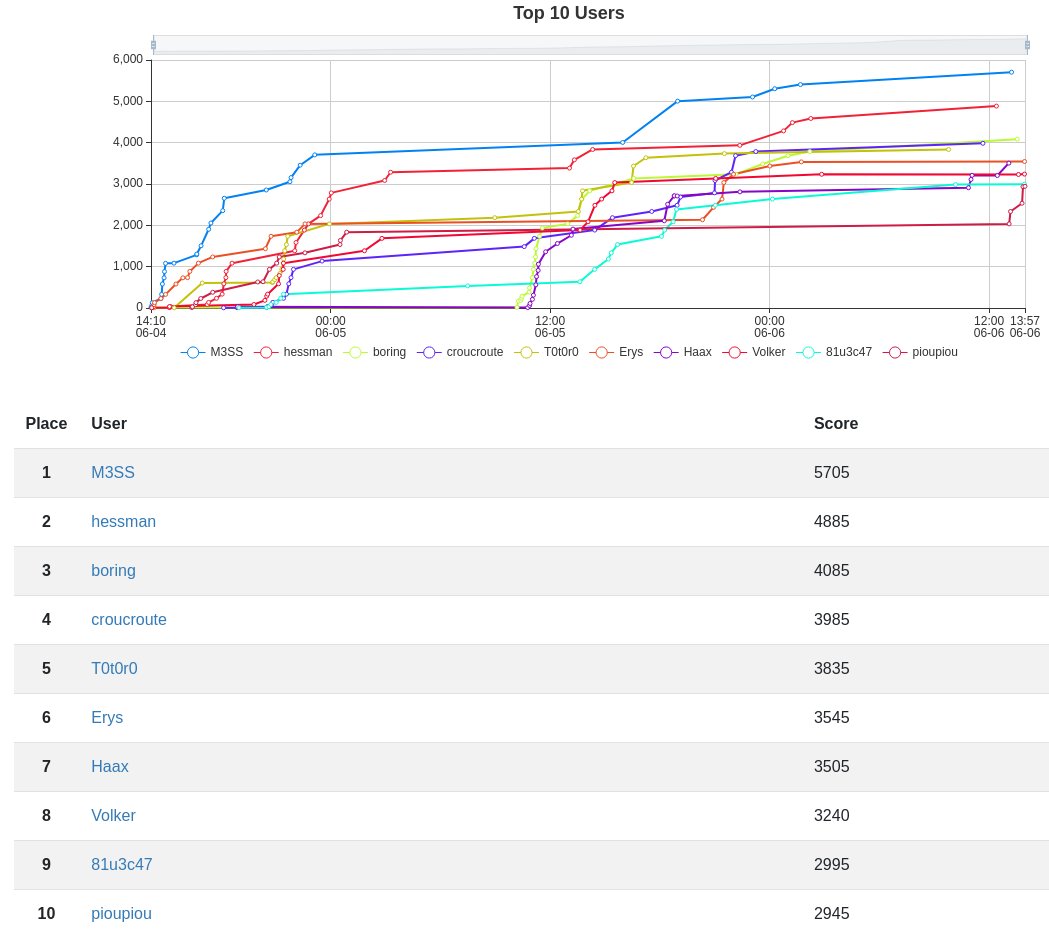Image resolution: width=1049 pixels, height=930 pixels.
Task: Click left handle of chart zoom slider
Action: [153, 45]
